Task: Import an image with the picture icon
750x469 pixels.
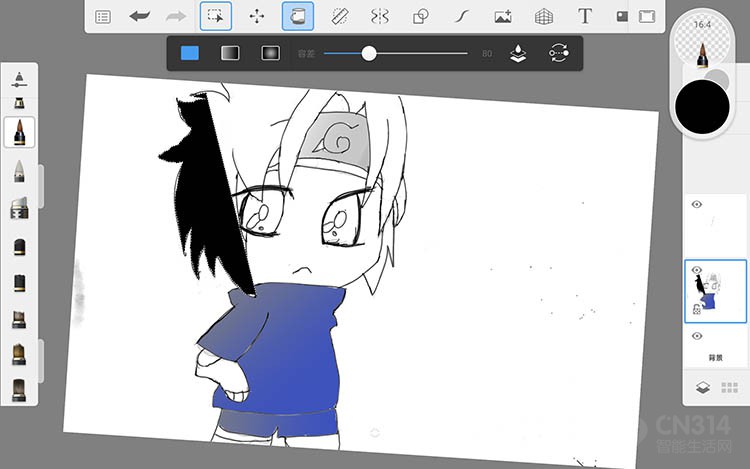Action: [503, 17]
